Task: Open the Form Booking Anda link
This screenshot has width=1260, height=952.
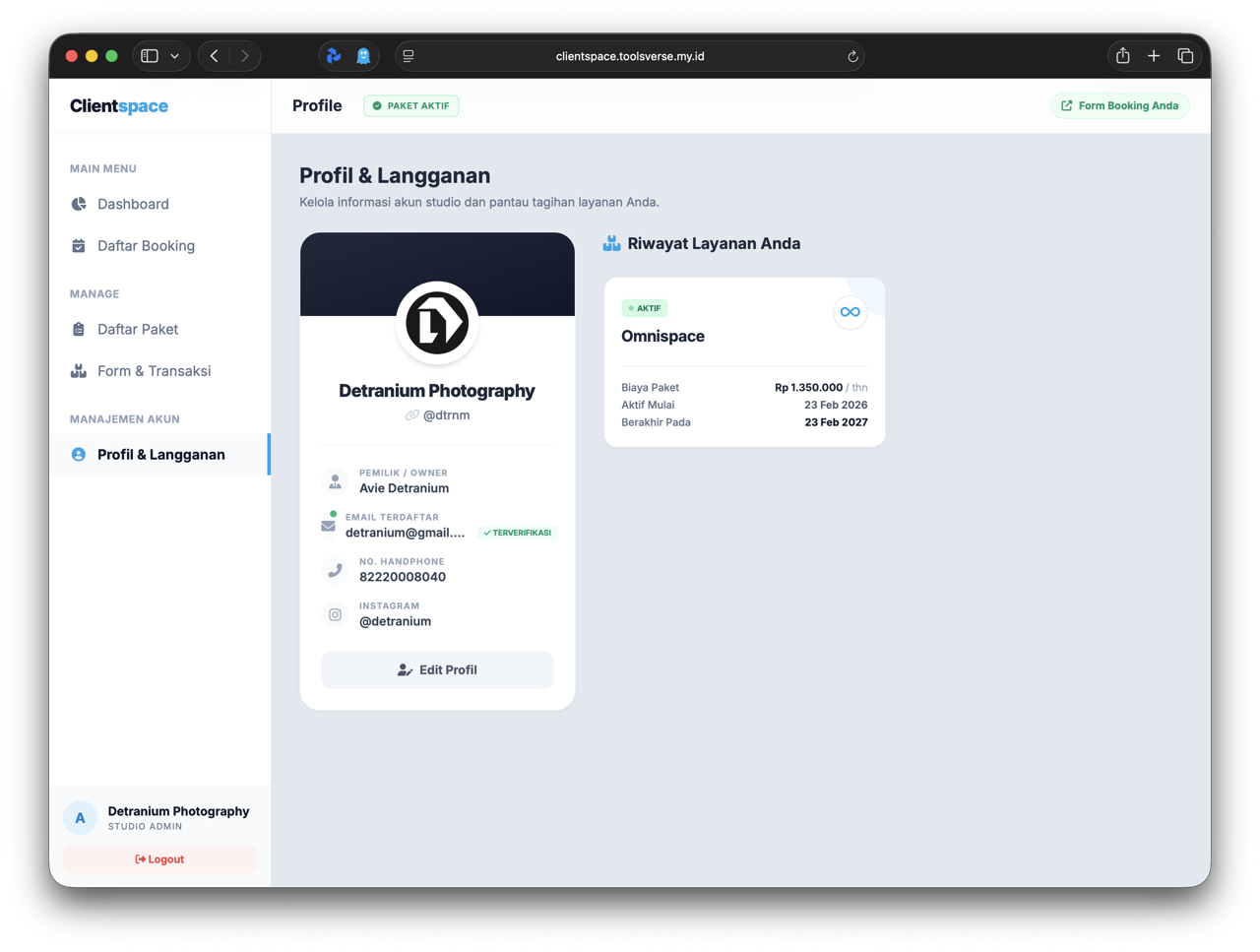Action: click(x=1119, y=105)
